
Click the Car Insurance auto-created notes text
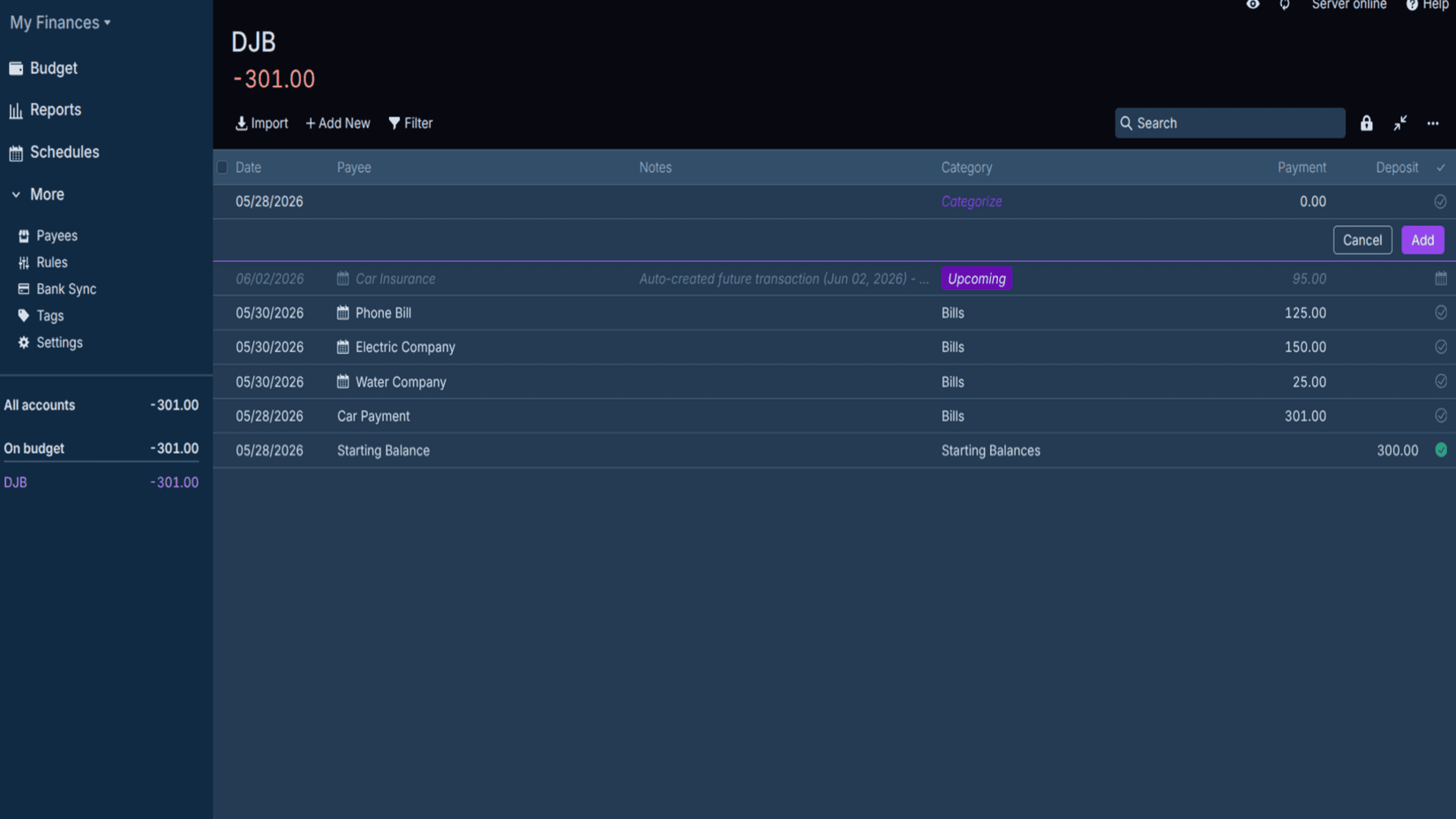[x=784, y=279]
